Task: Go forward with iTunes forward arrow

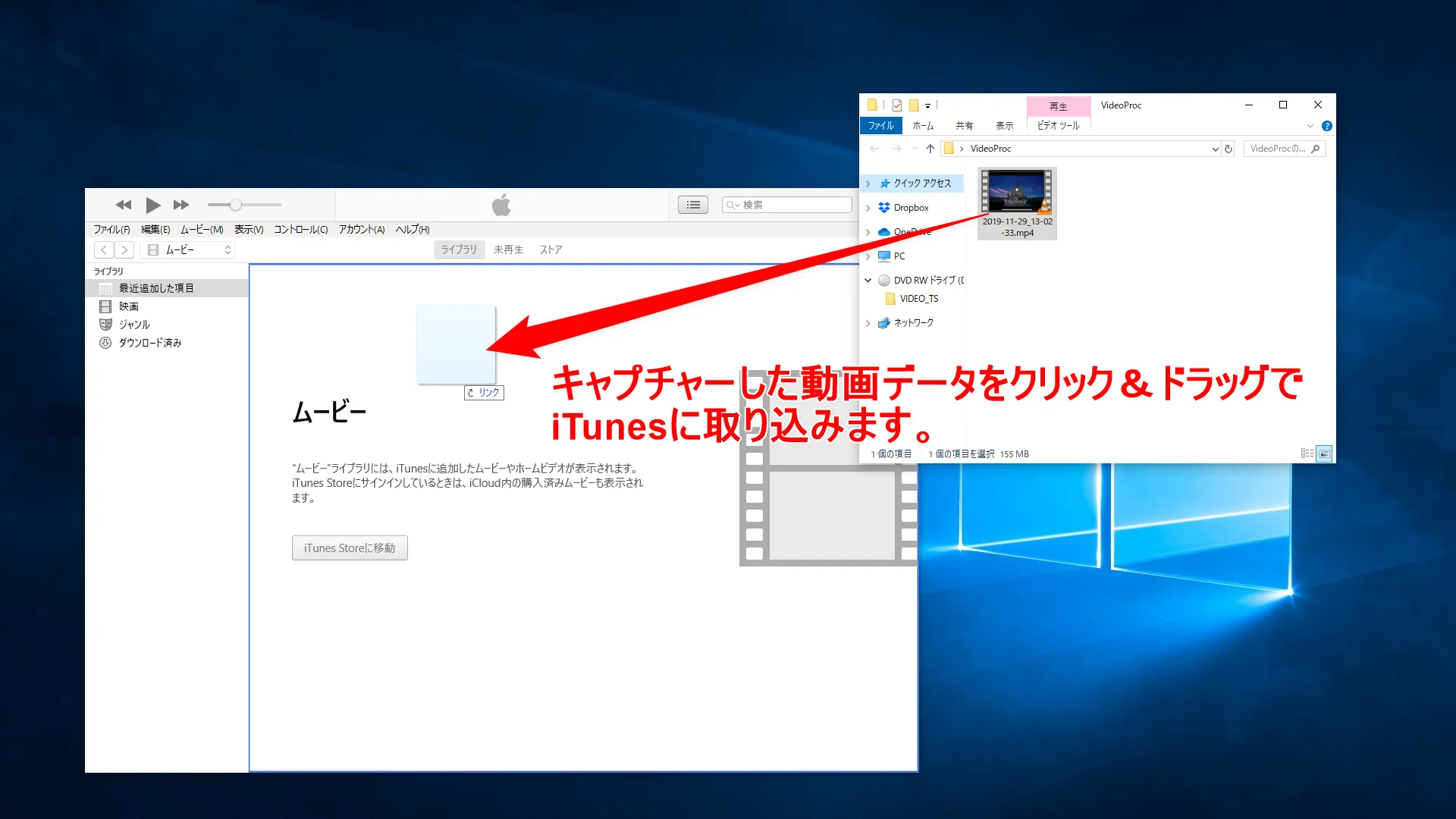Action: 124,249
